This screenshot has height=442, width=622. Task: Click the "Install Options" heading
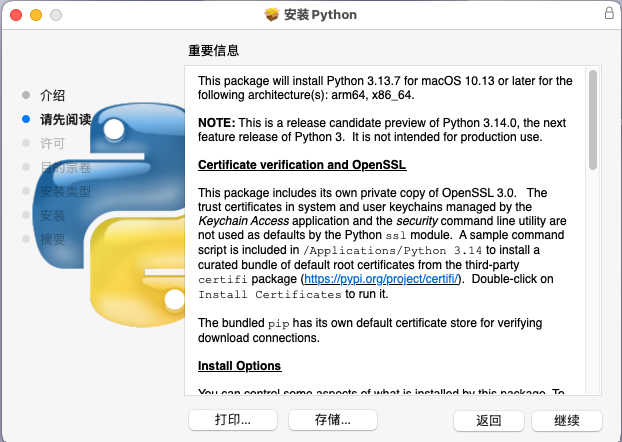coord(240,366)
